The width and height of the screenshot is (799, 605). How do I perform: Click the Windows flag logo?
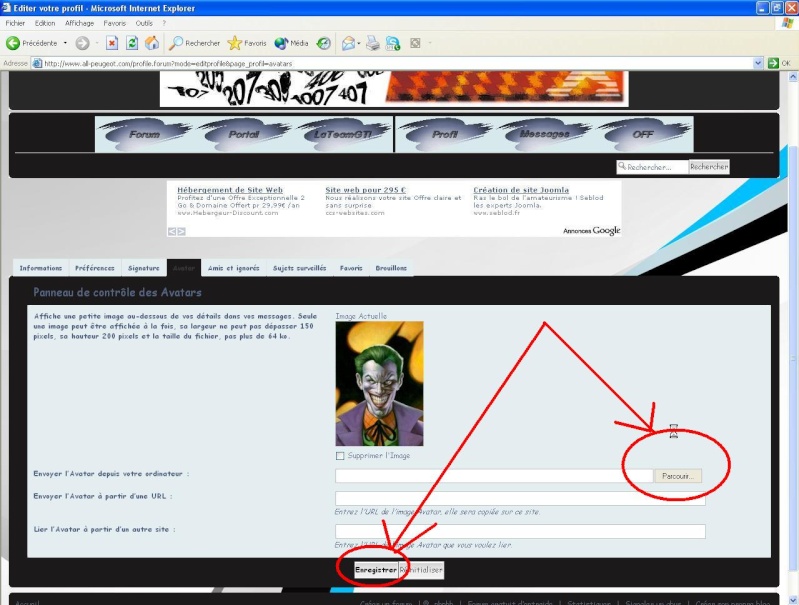coord(787,23)
